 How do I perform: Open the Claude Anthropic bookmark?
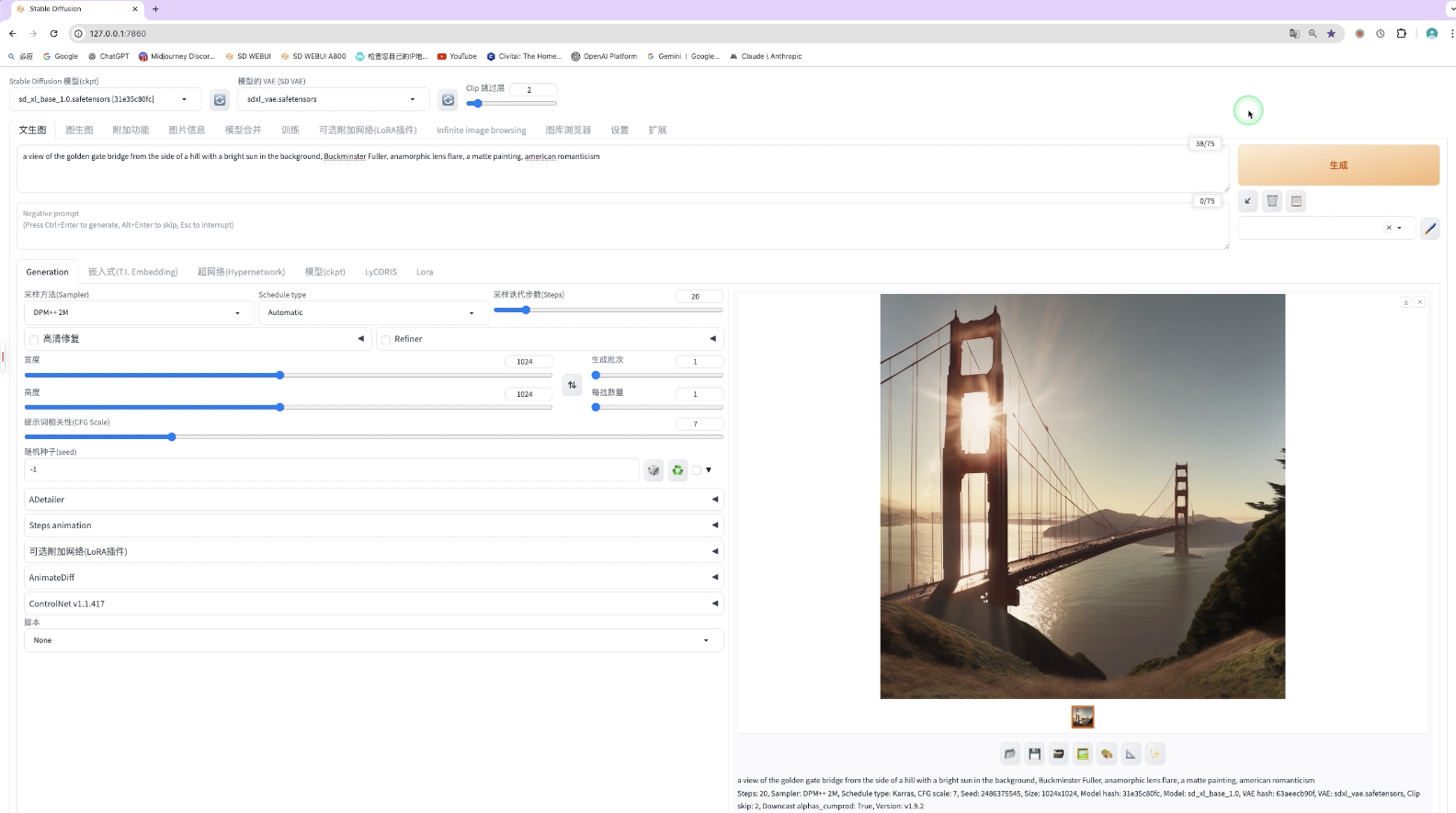tap(766, 56)
